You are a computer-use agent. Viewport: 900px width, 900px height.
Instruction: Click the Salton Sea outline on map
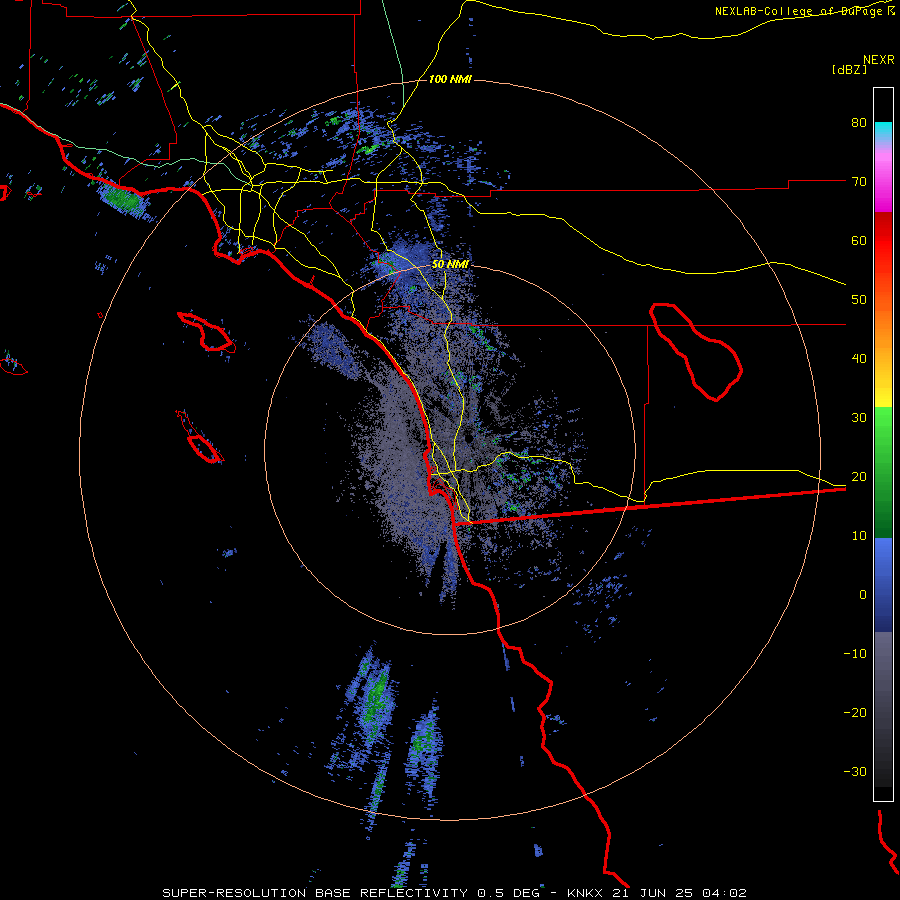[x=696, y=351]
